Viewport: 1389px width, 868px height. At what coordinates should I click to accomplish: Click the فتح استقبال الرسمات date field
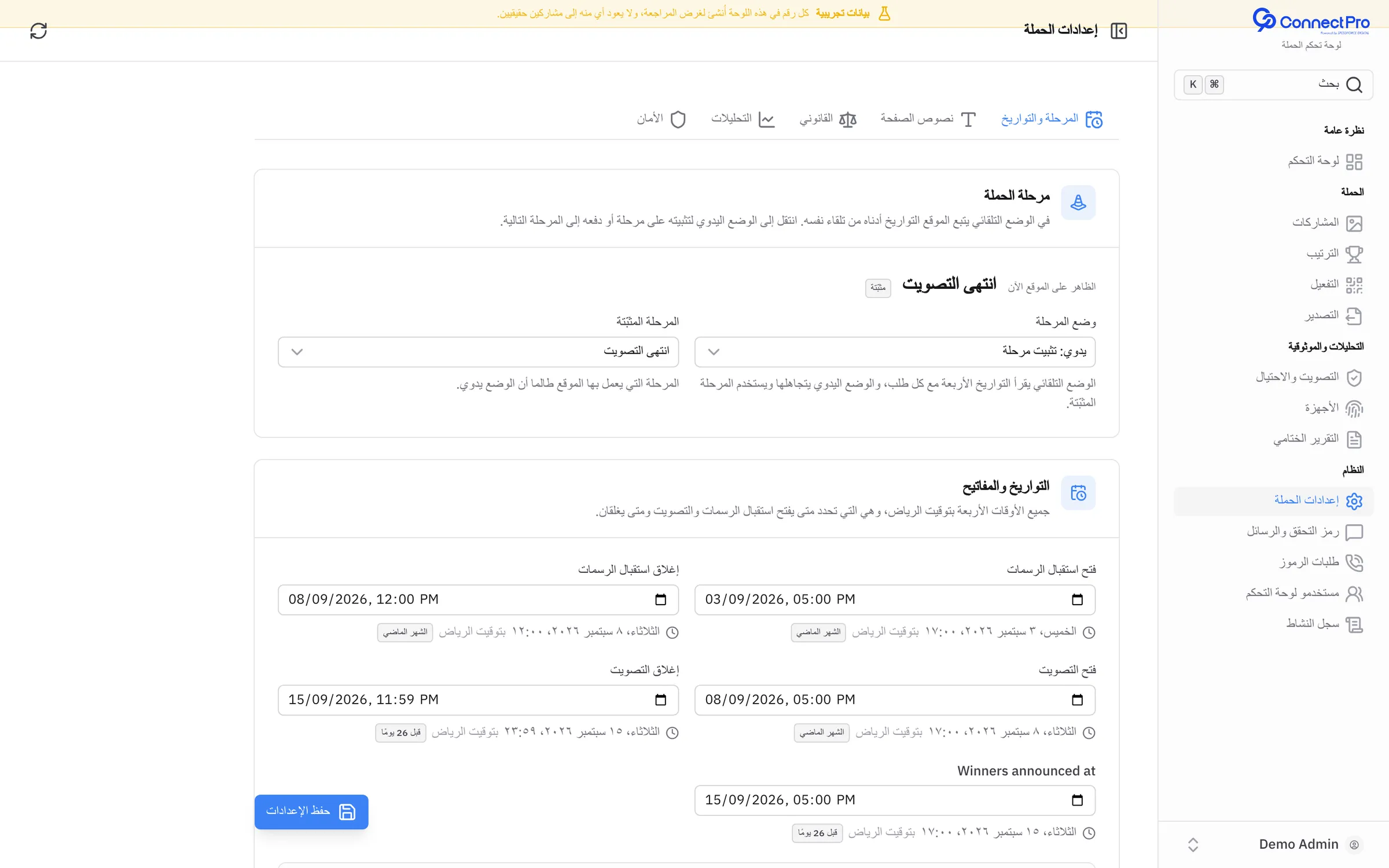tap(895, 599)
